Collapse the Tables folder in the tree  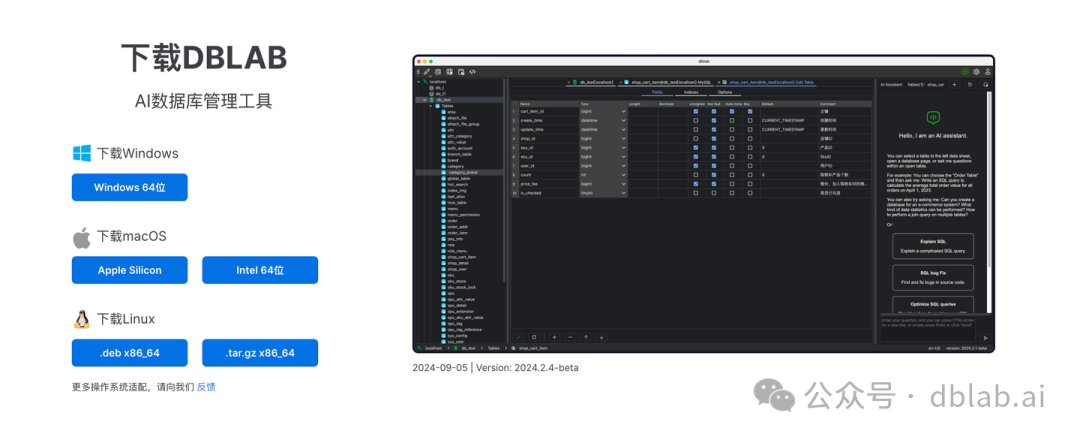(x=430, y=106)
